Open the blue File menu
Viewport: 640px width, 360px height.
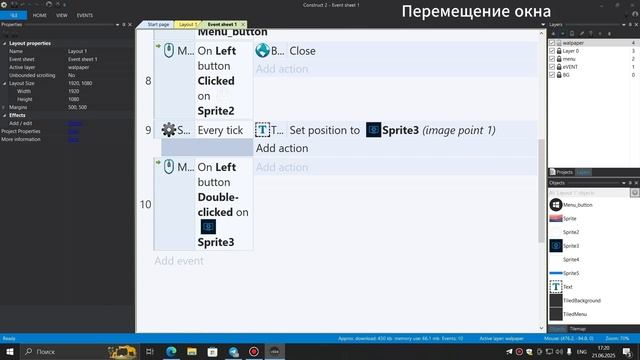click(13, 15)
